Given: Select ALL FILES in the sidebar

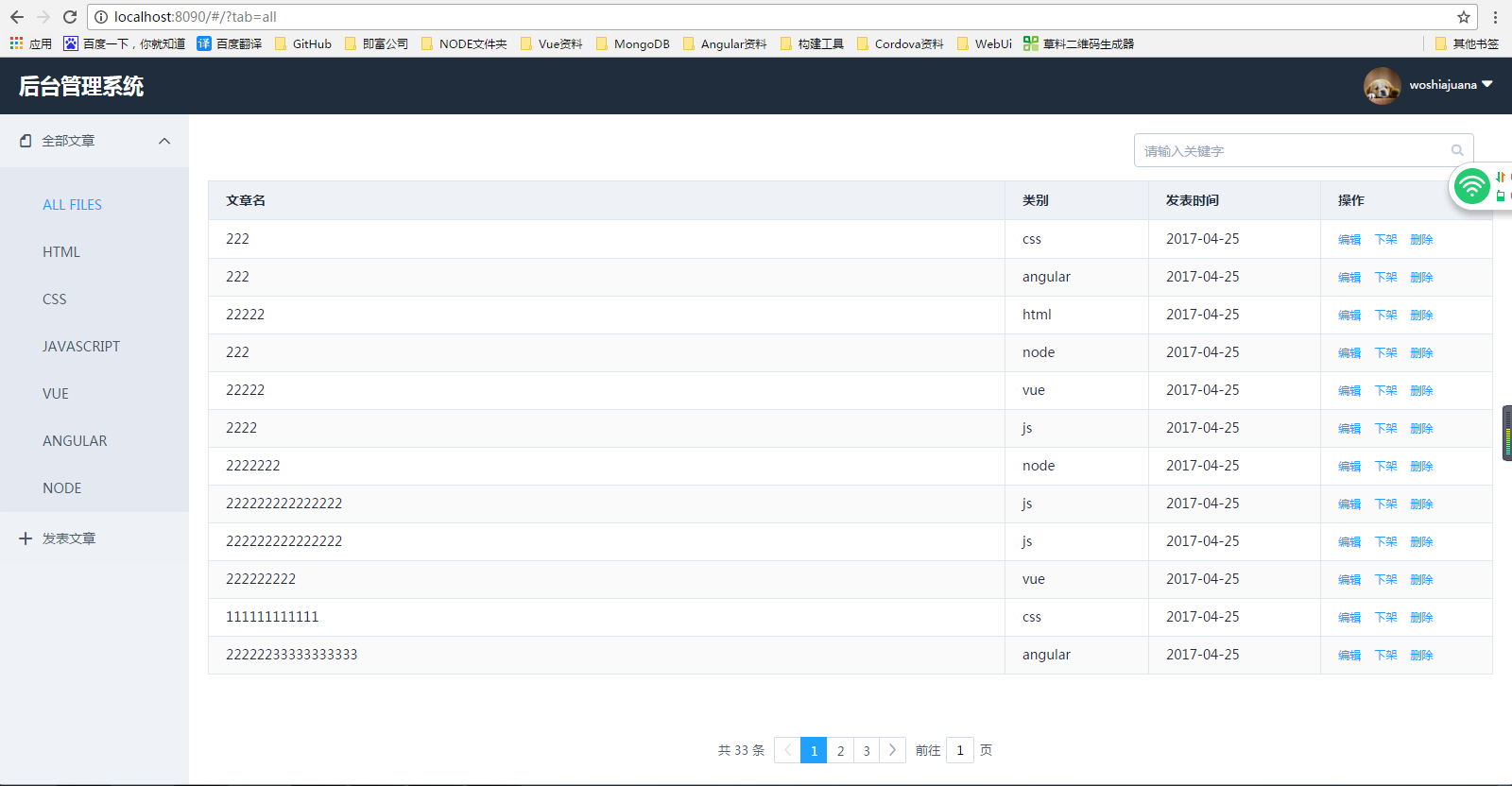Looking at the screenshot, I should coord(72,205).
